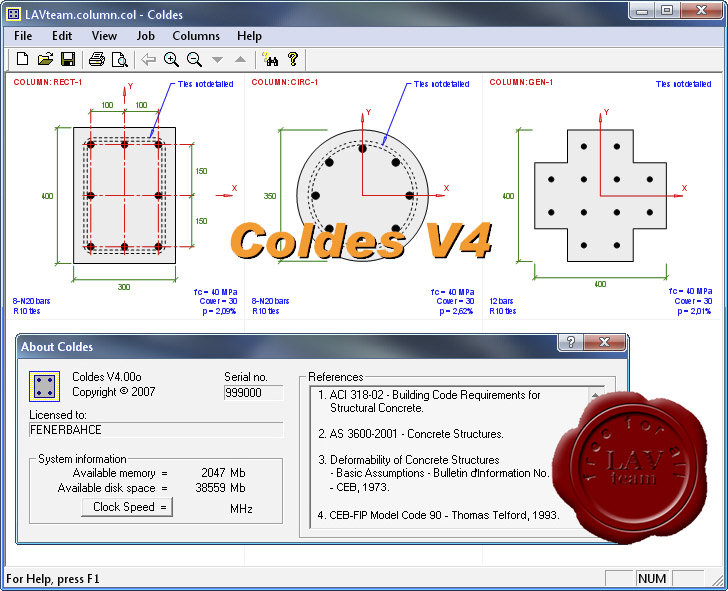
Task: Select the COLUMN:RECT-1 rectangular section drawing
Action: tap(124, 195)
